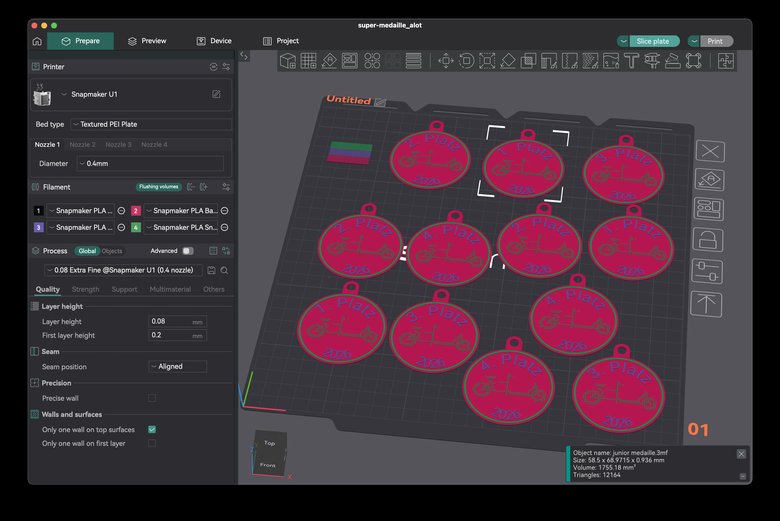780x521 pixels.
Task: Click the Slice plate button
Action: [655, 41]
